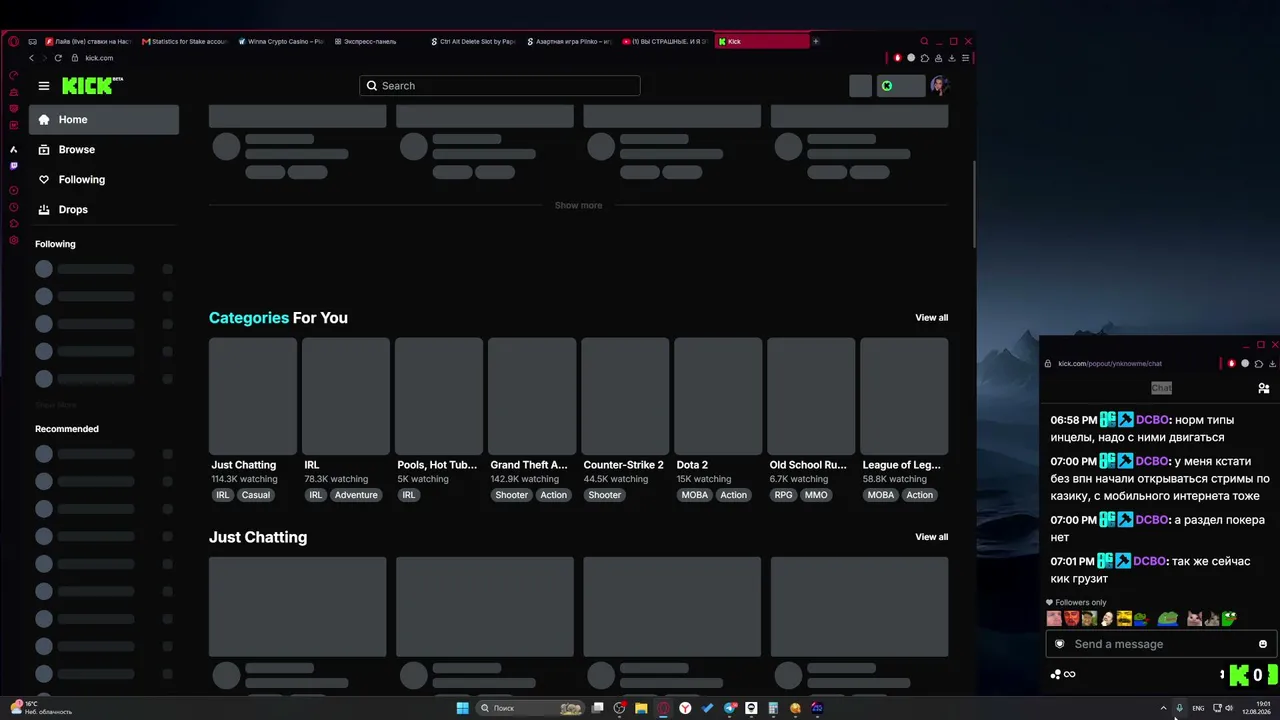Open the Counter-Strike 2 category card
The width and height of the screenshot is (1280, 720).
[625, 396]
